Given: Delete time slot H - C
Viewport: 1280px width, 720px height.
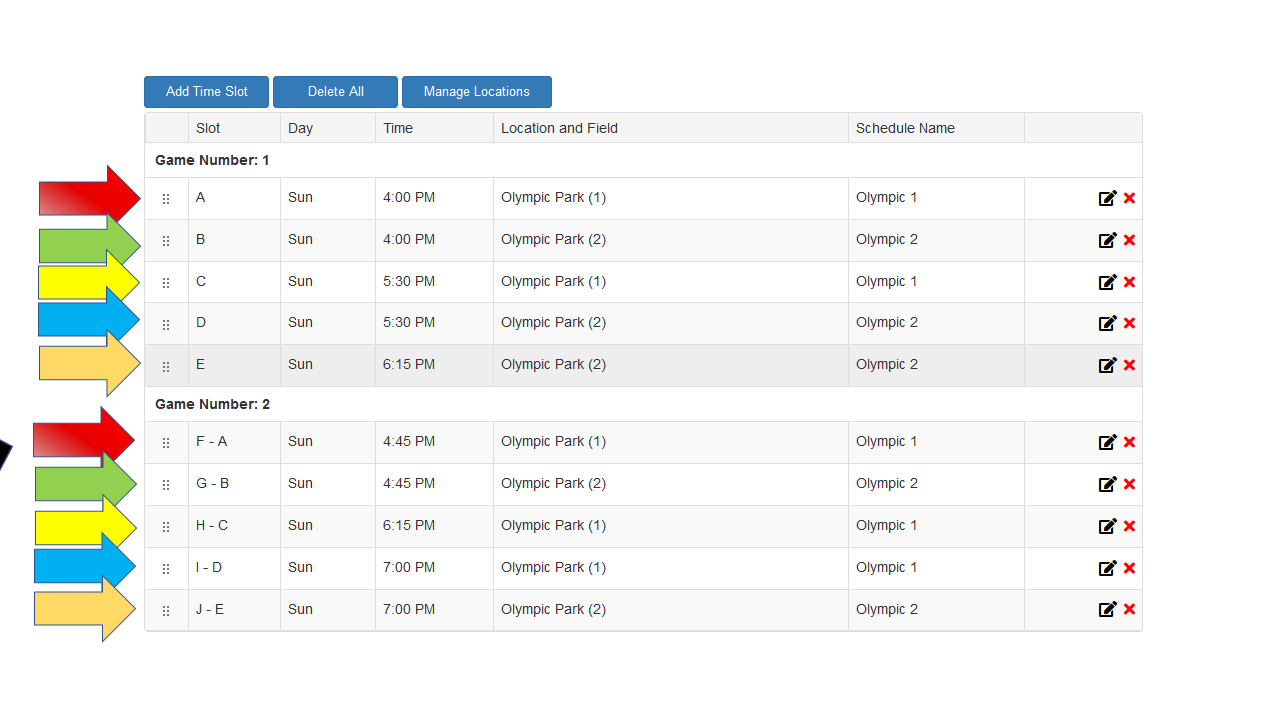Looking at the screenshot, I should coord(1129,526).
